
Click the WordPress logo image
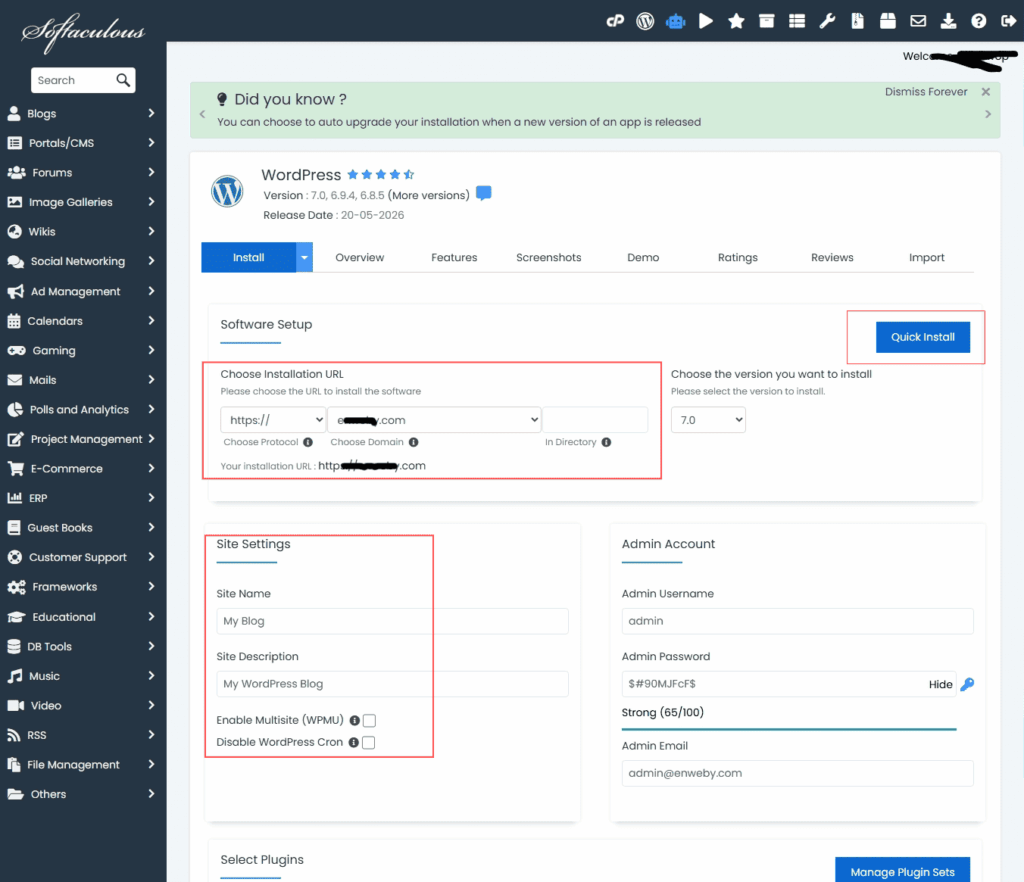click(227, 191)
